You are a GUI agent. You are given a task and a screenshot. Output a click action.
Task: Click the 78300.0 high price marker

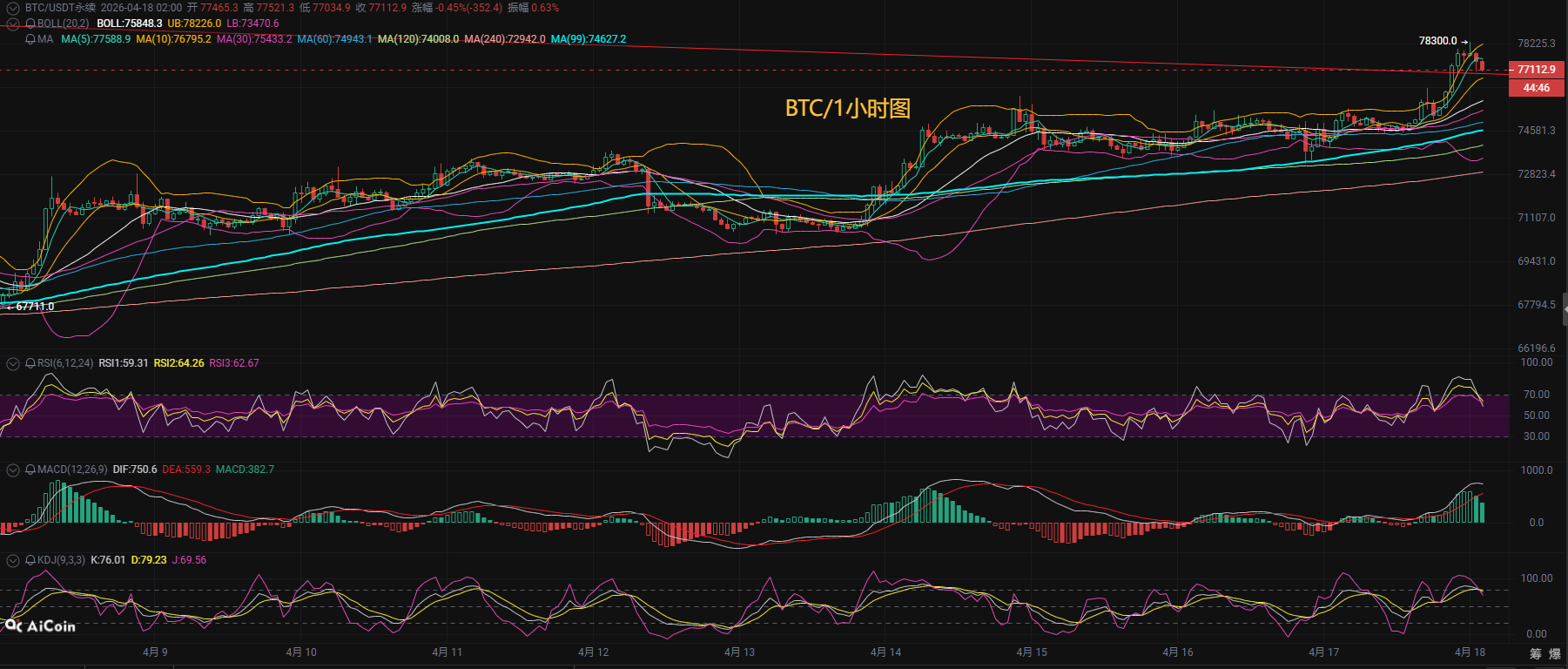pyautogui.click(x=1437, y=41)
